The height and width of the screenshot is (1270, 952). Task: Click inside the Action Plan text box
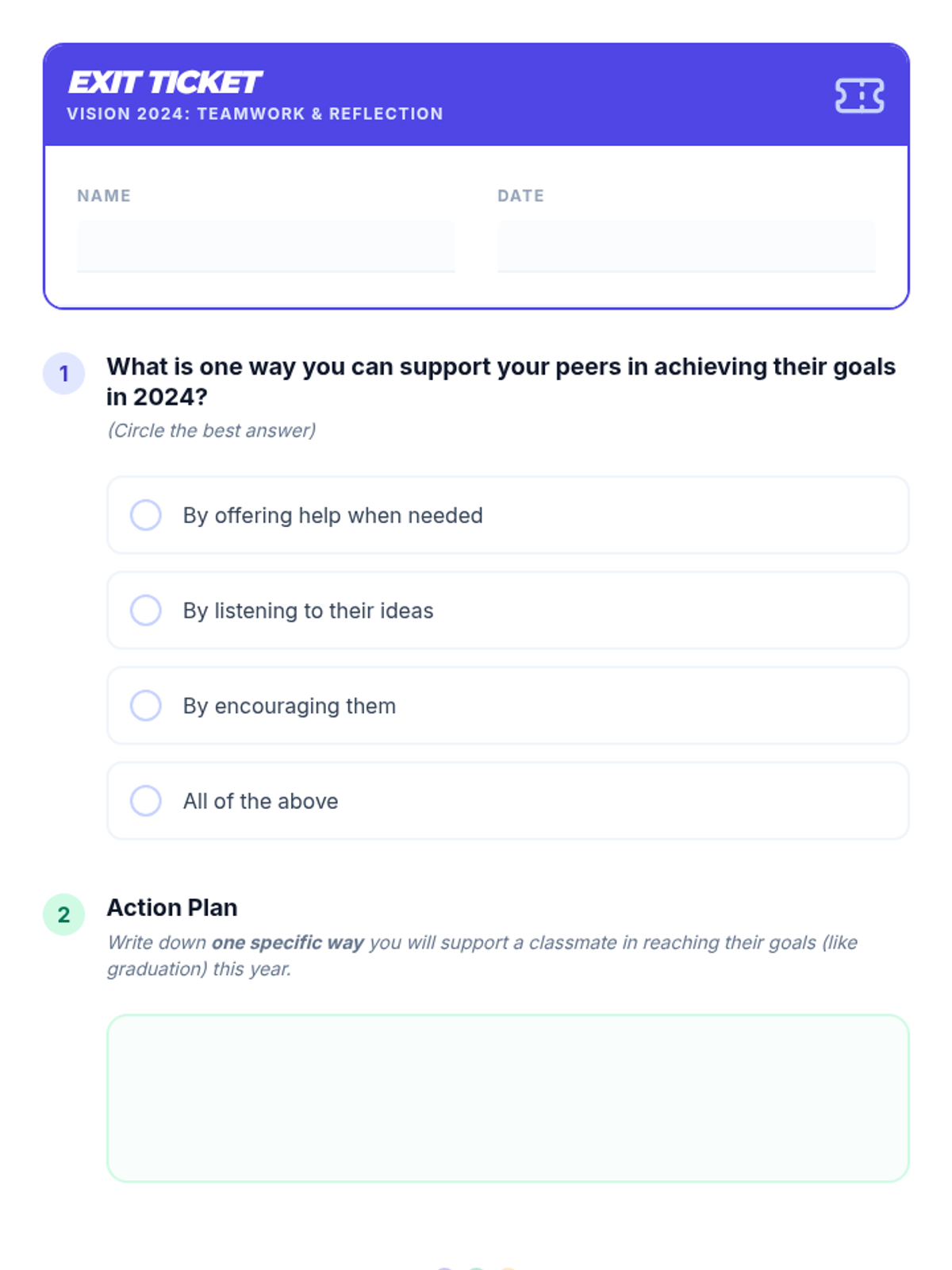(x=508, y=1098)
